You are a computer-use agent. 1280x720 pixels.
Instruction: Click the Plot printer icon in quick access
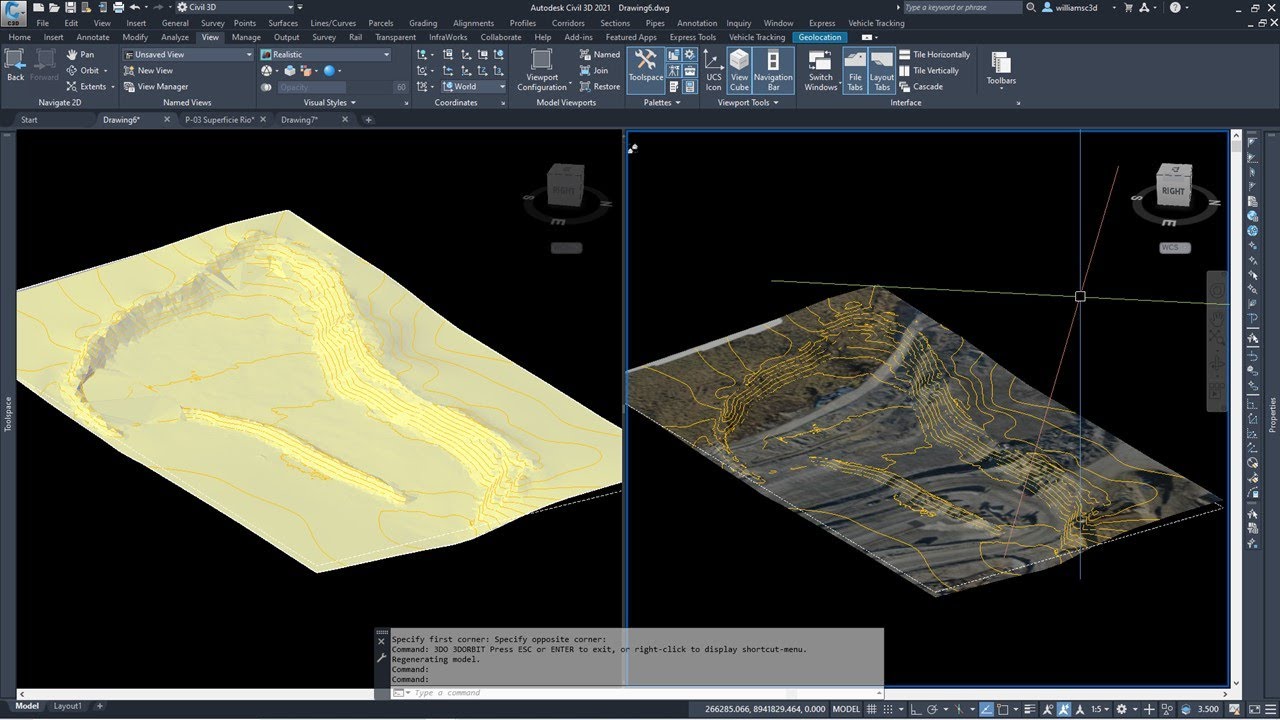point(118,7)
